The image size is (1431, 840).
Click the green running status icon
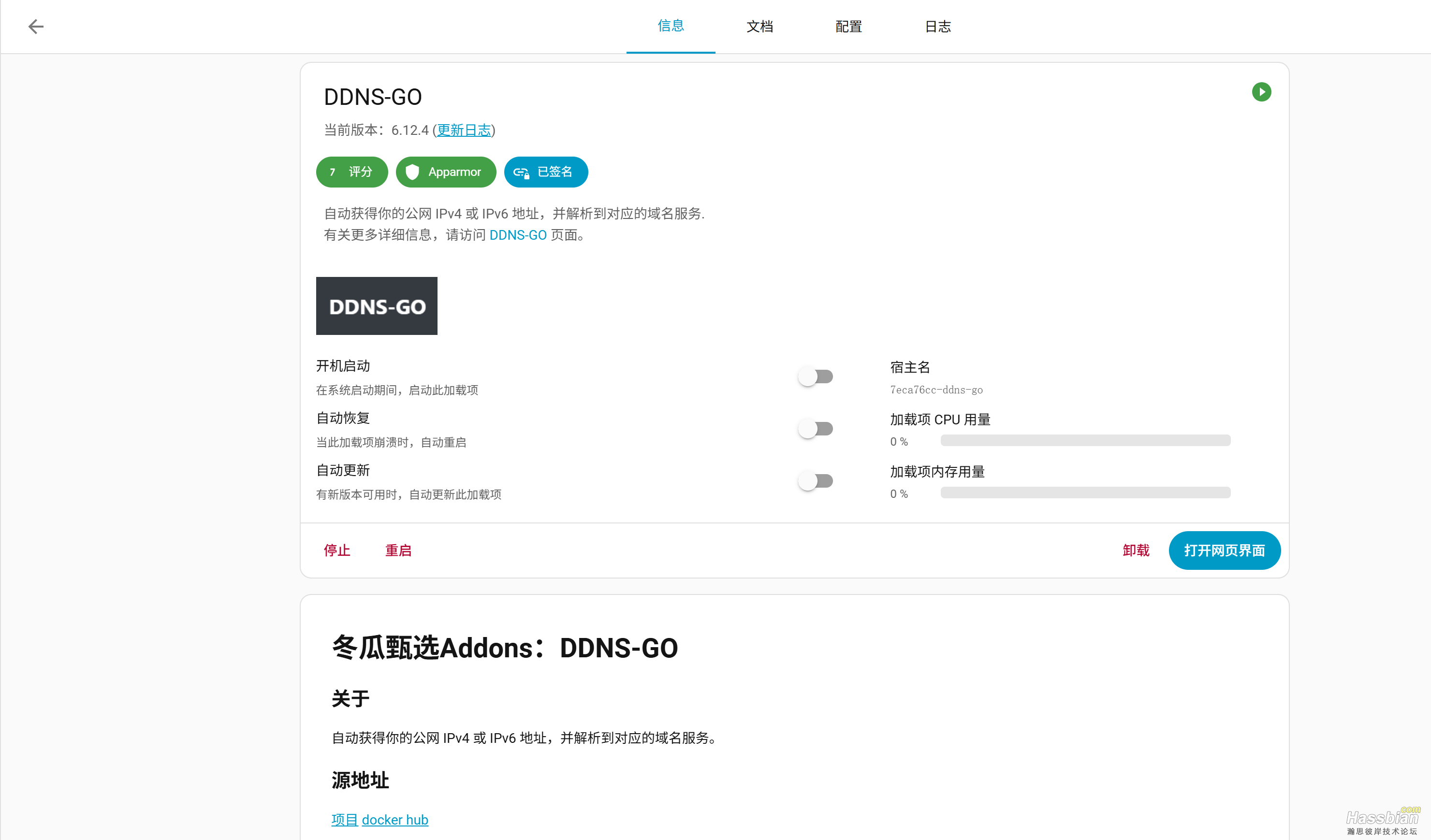point(1261,92)
